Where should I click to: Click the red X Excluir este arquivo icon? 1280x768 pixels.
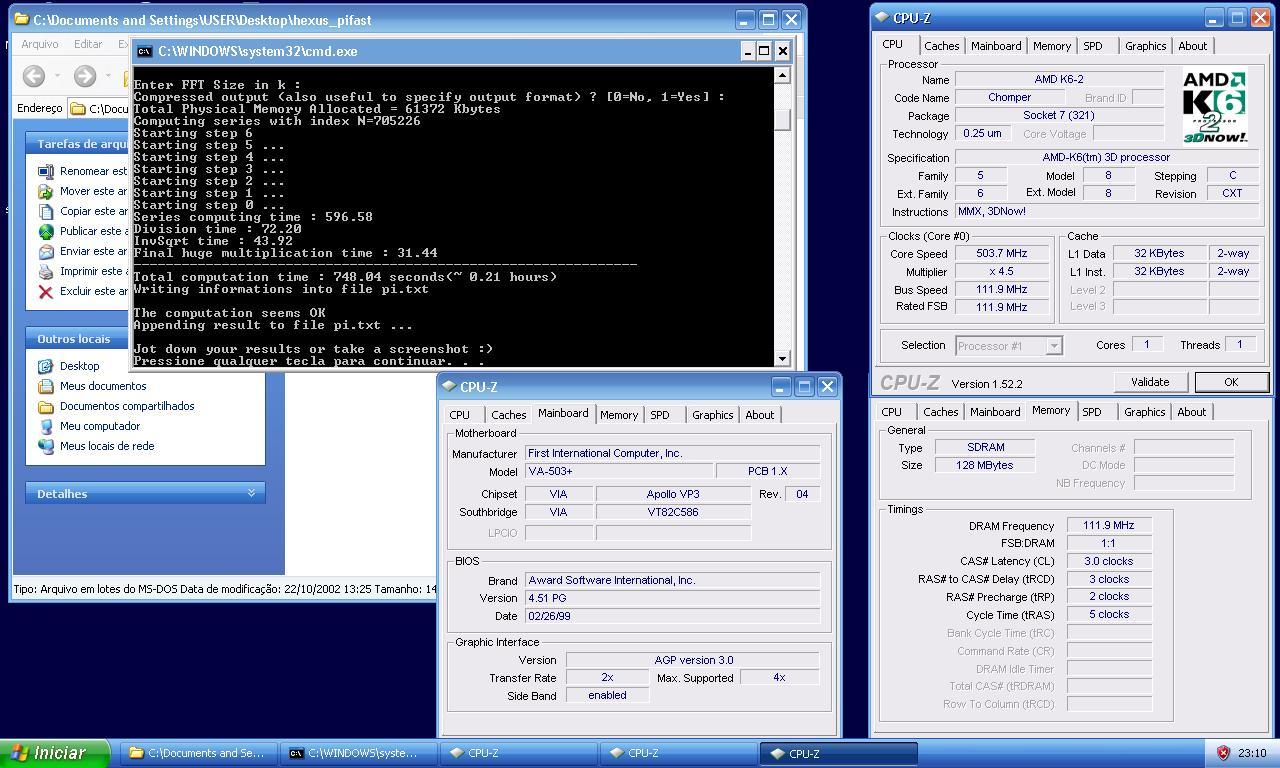45,291
